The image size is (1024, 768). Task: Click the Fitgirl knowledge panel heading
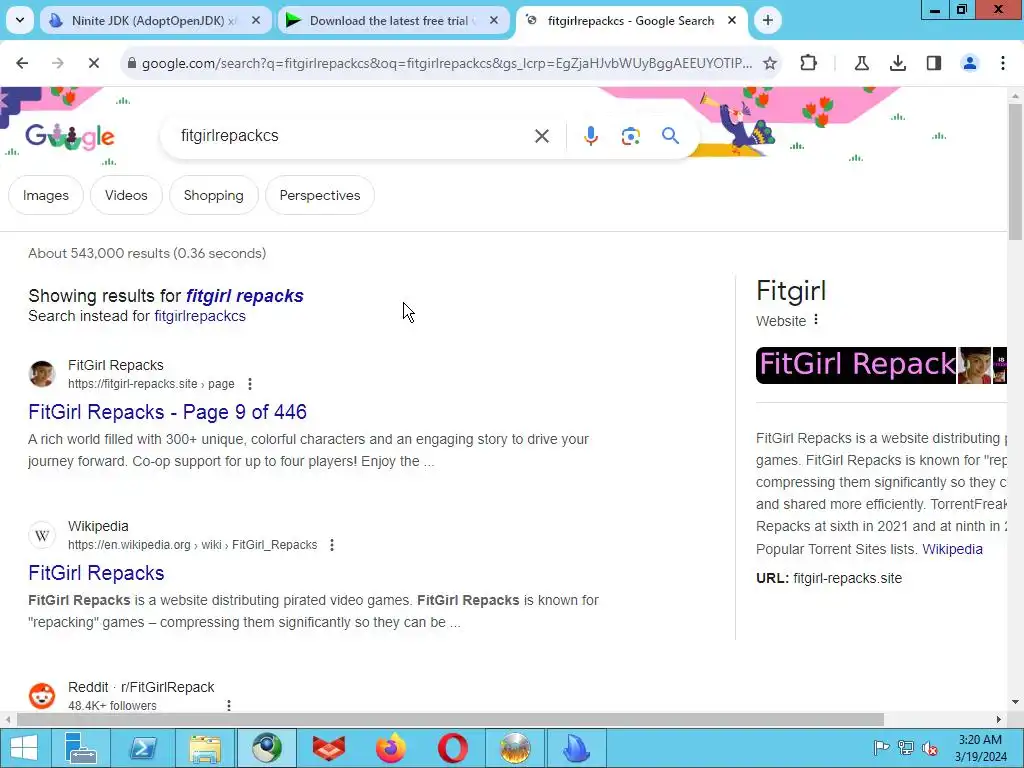click(791, 291)
